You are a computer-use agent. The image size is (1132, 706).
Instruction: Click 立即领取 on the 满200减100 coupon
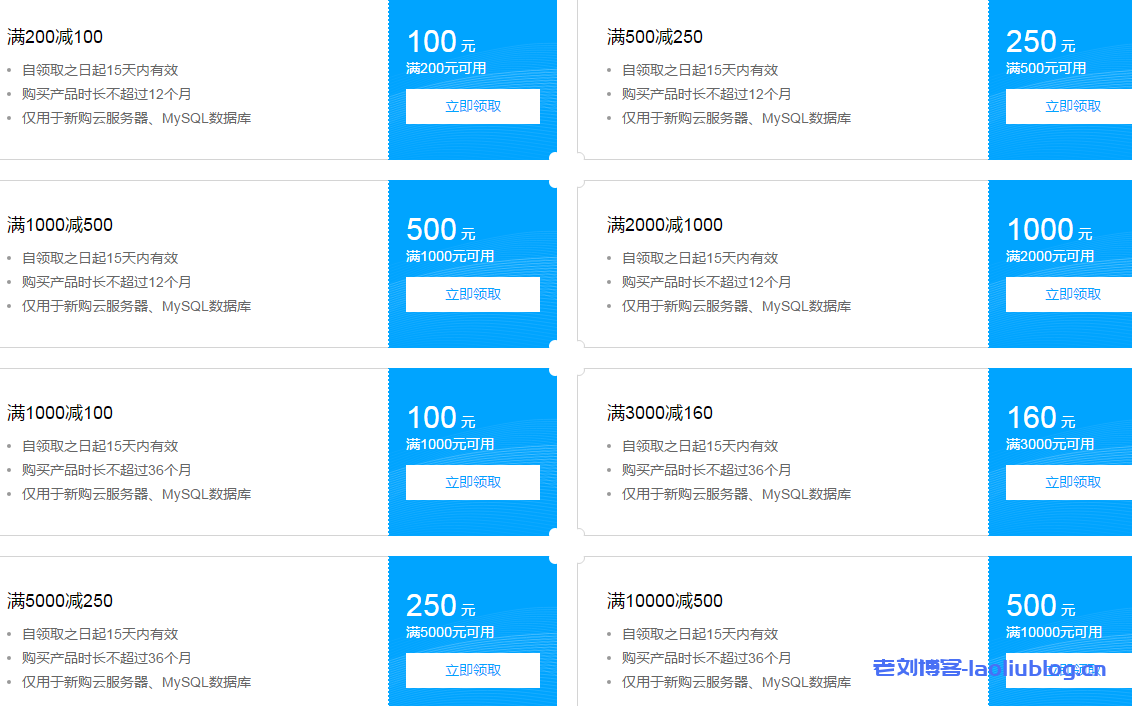[x=472, y=106]
